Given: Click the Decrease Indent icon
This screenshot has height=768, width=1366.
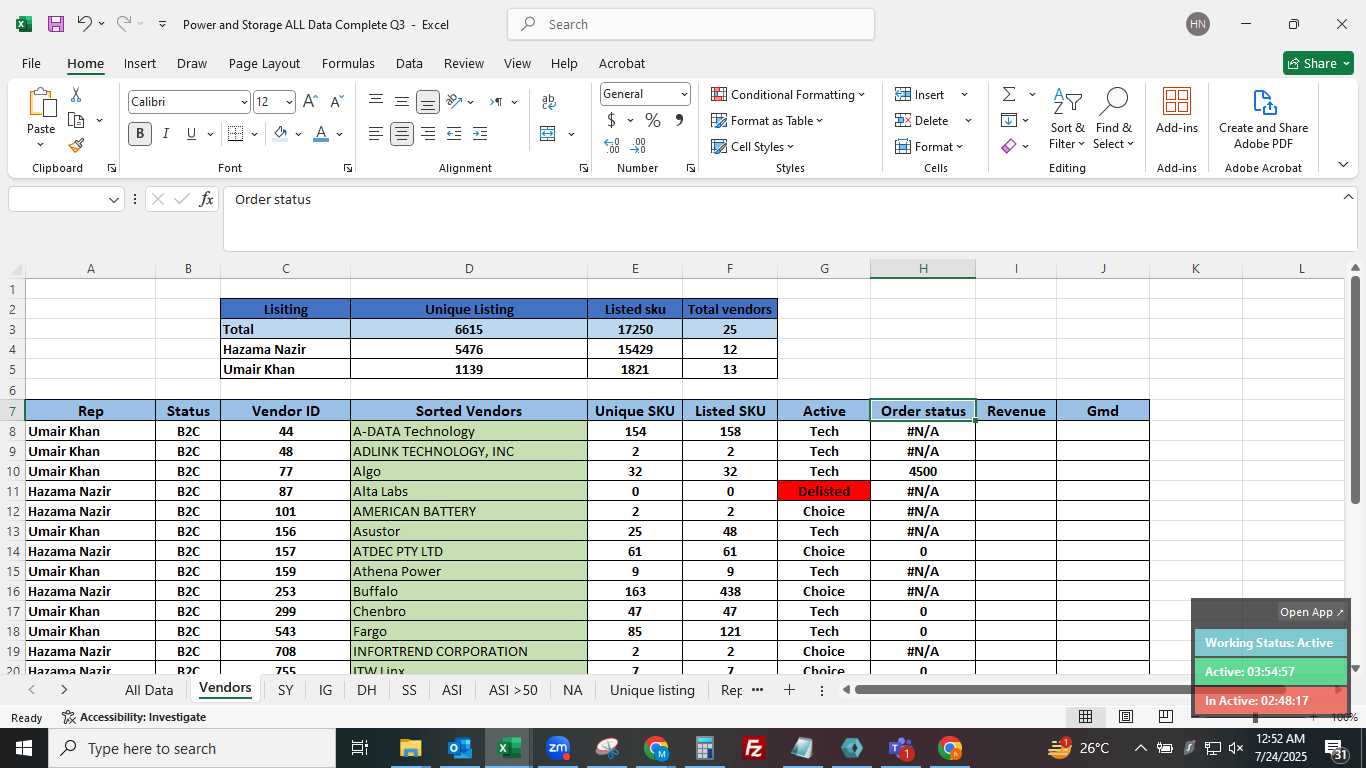Looking at the screenshot, I should pos(454,133).
